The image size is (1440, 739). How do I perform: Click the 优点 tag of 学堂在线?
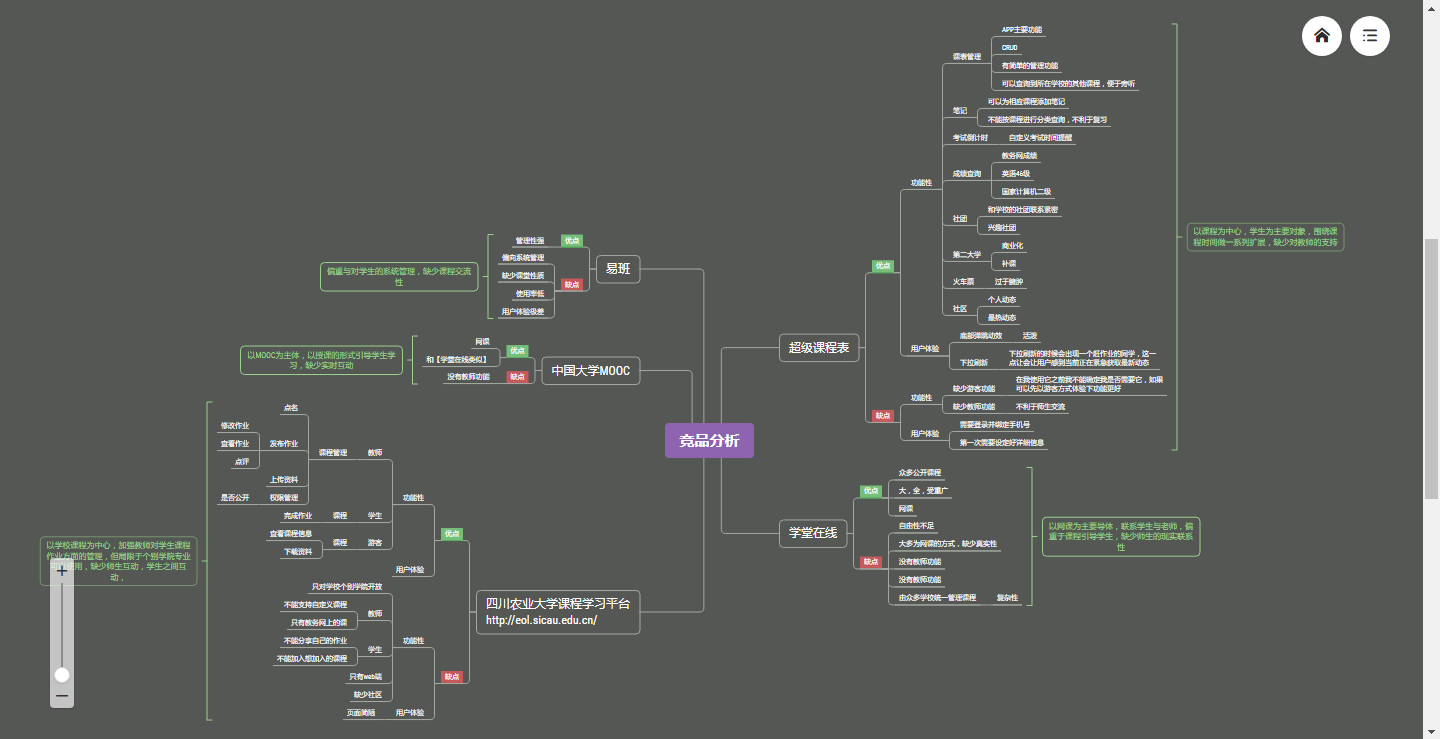click(x=871, y=491)
